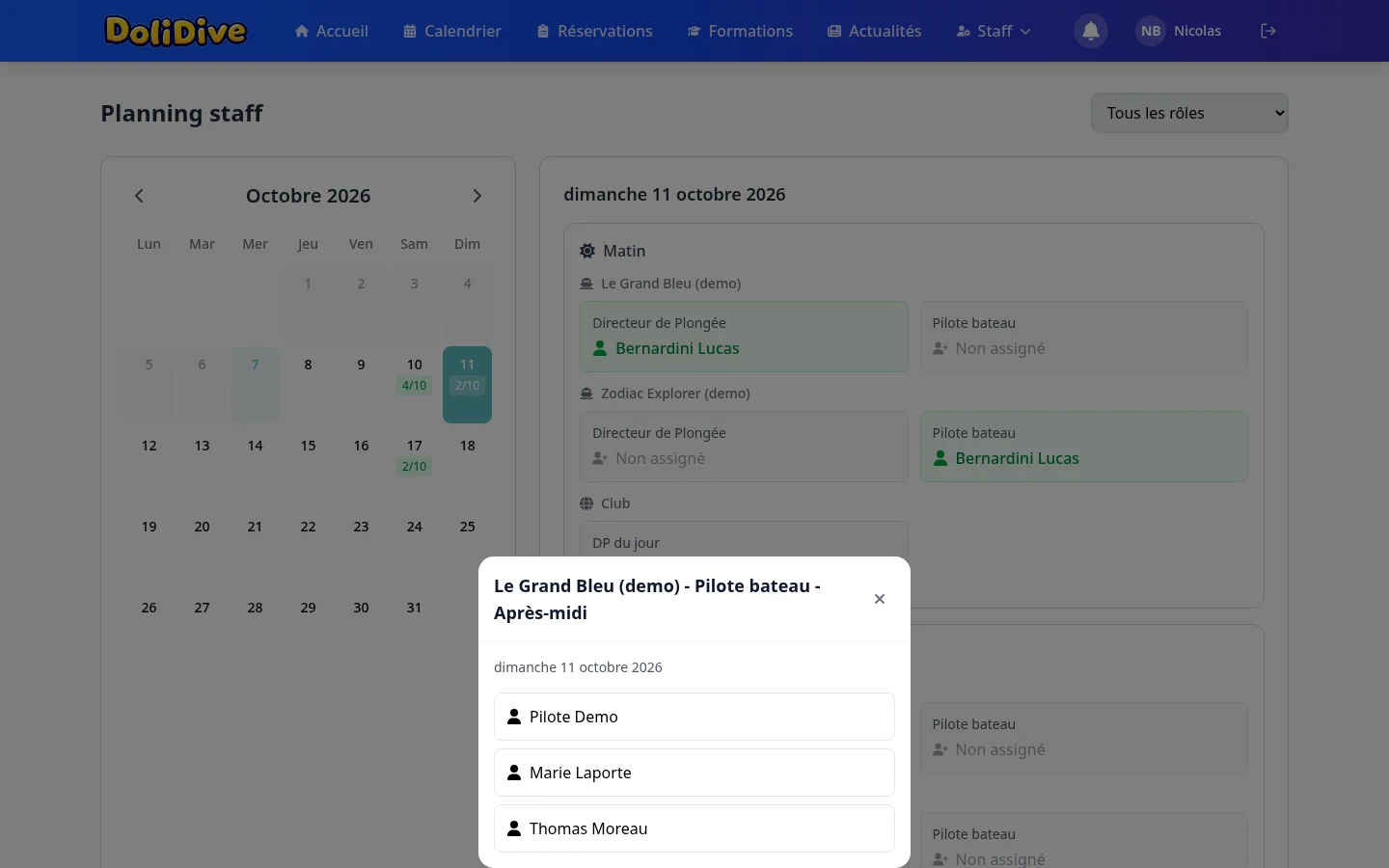
Task: Open the Accueil menu item
Action: coord(331,31)
